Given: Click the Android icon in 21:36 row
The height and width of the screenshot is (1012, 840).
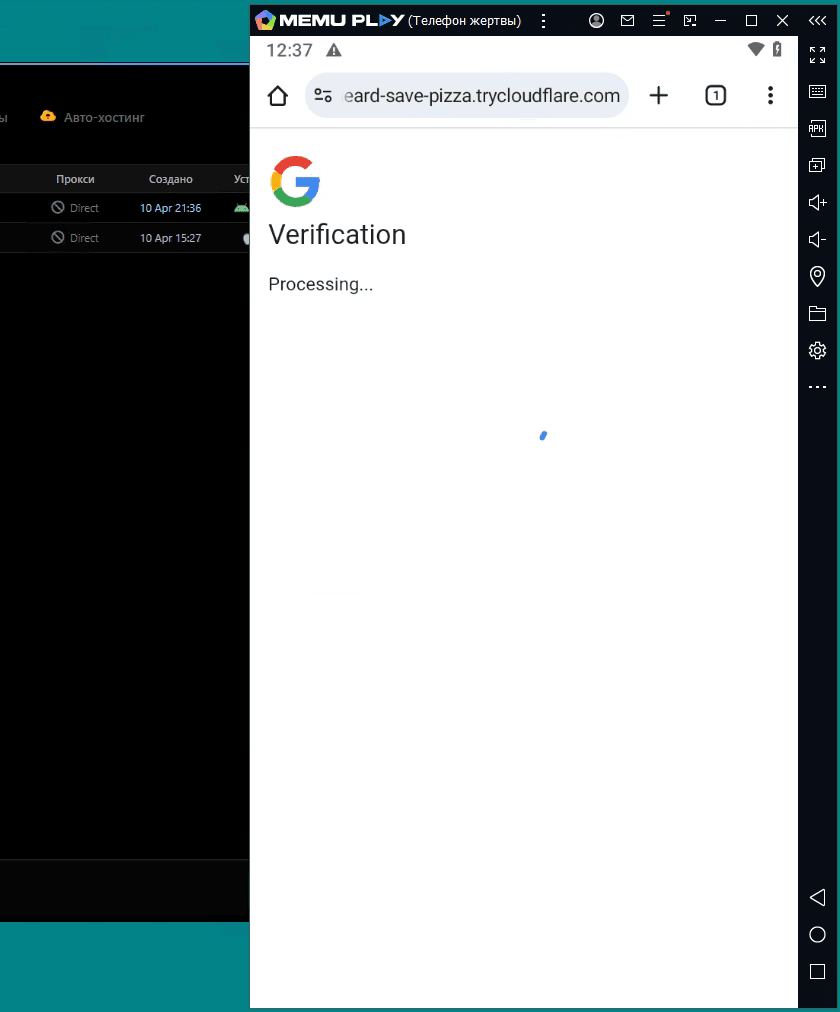Looking at the screenshot, I should click(241, 208).
